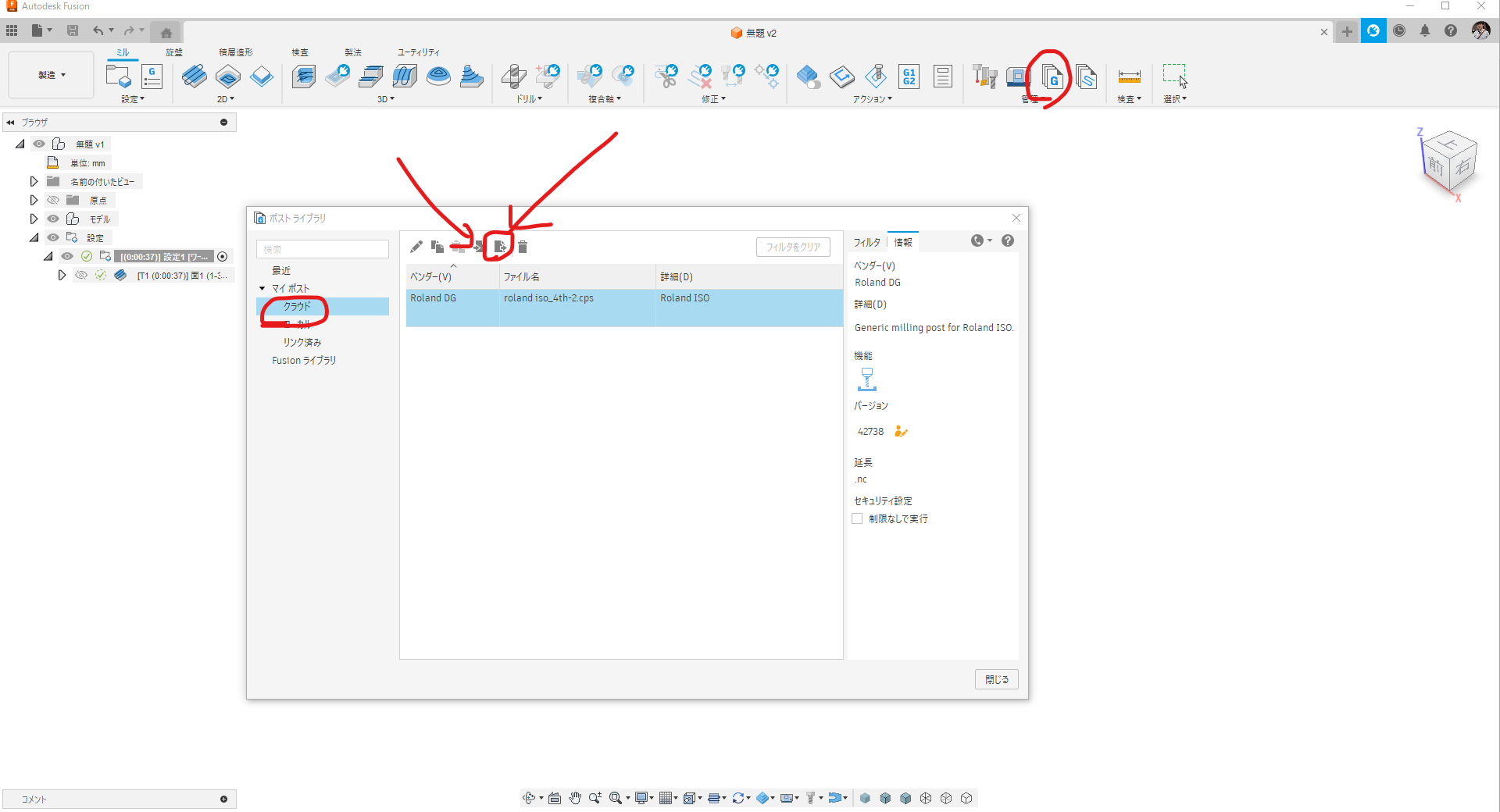Click the ファイル名 column header
The width and height of the screenshot is (1500, 812).
coord(577,276)
